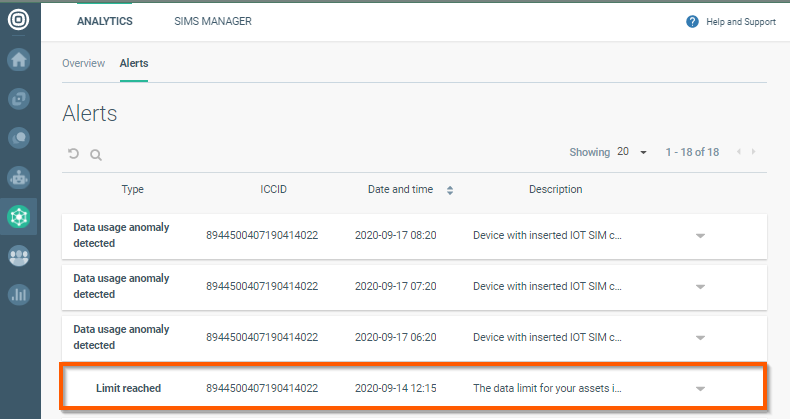
Task: Sort by Date and time arrows
Action: tap(450, 190)
